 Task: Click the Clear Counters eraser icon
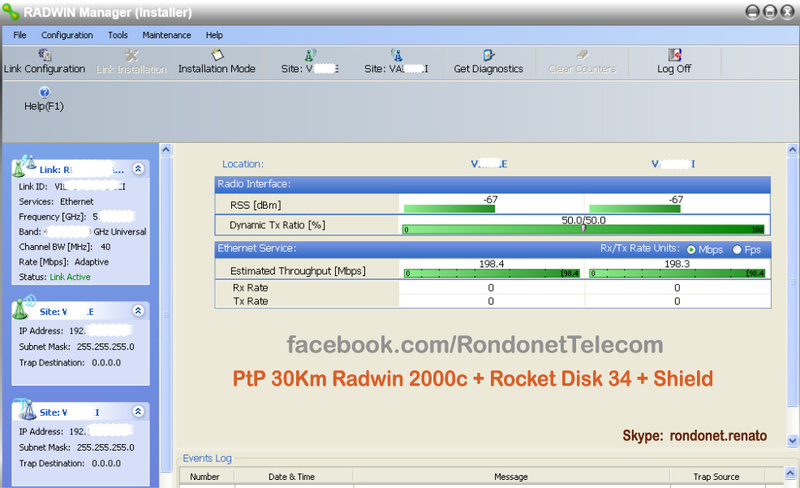(x=582, y=54)
